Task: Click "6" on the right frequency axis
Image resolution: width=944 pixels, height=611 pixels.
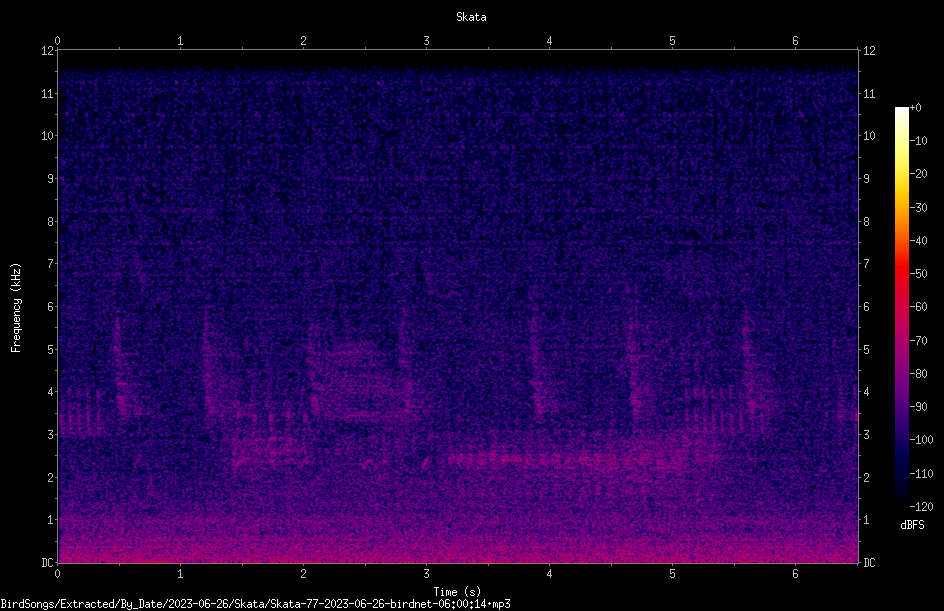Action: point(866,307)
